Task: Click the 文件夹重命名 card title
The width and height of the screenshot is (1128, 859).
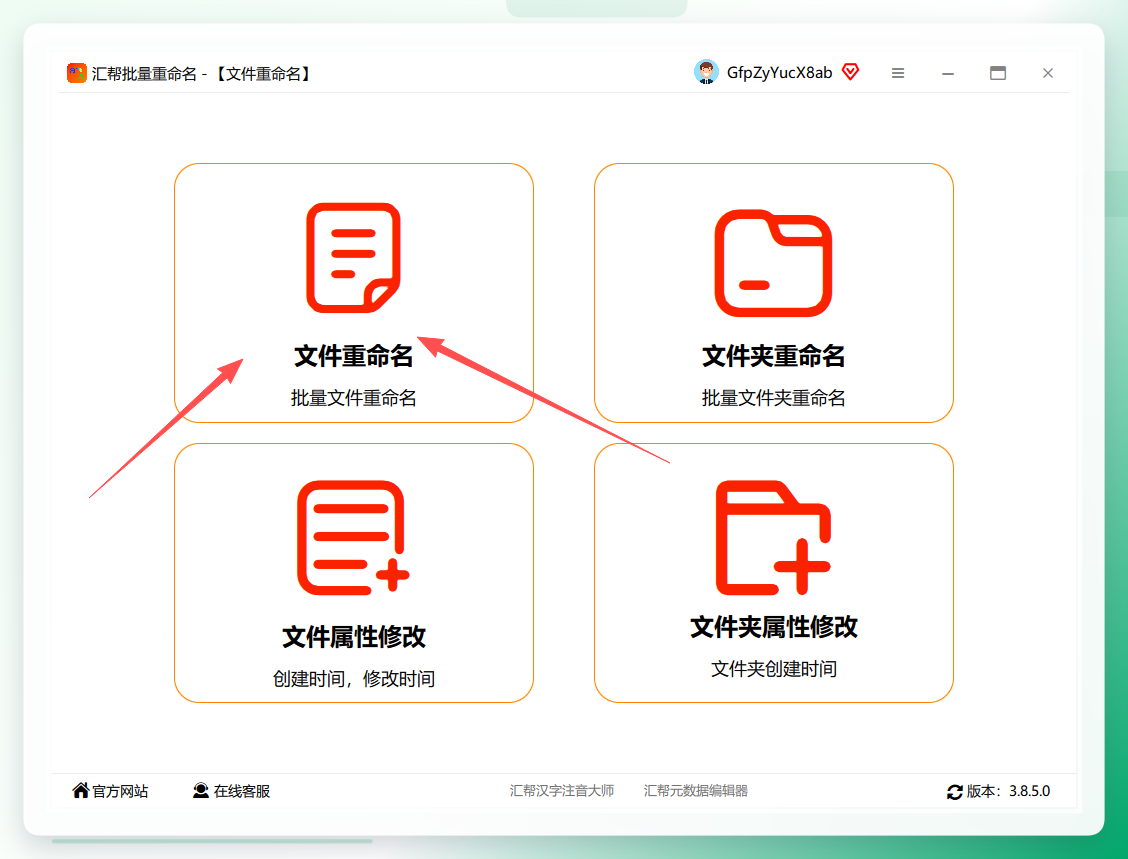Action: pos(773,355)
